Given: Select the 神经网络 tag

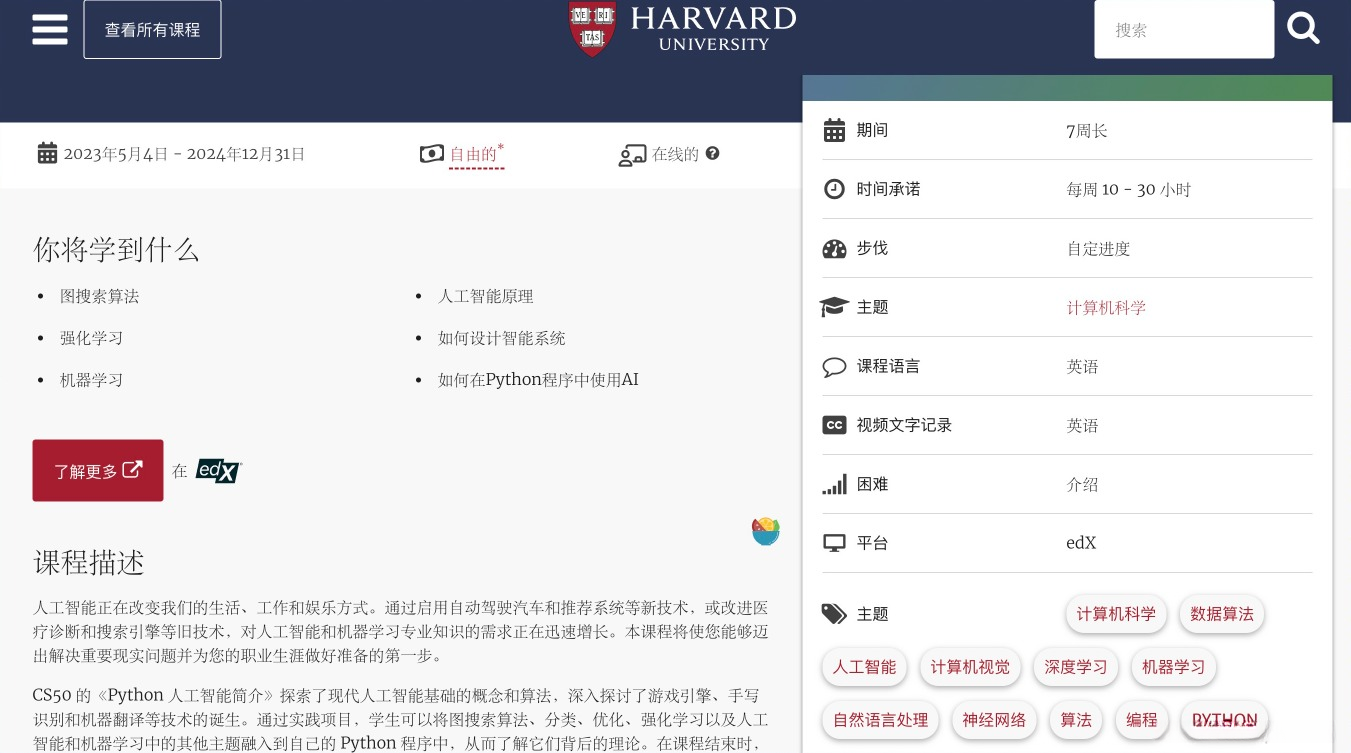Looking at the screenshot, I should pyautogui.click(x=994, y=720).
